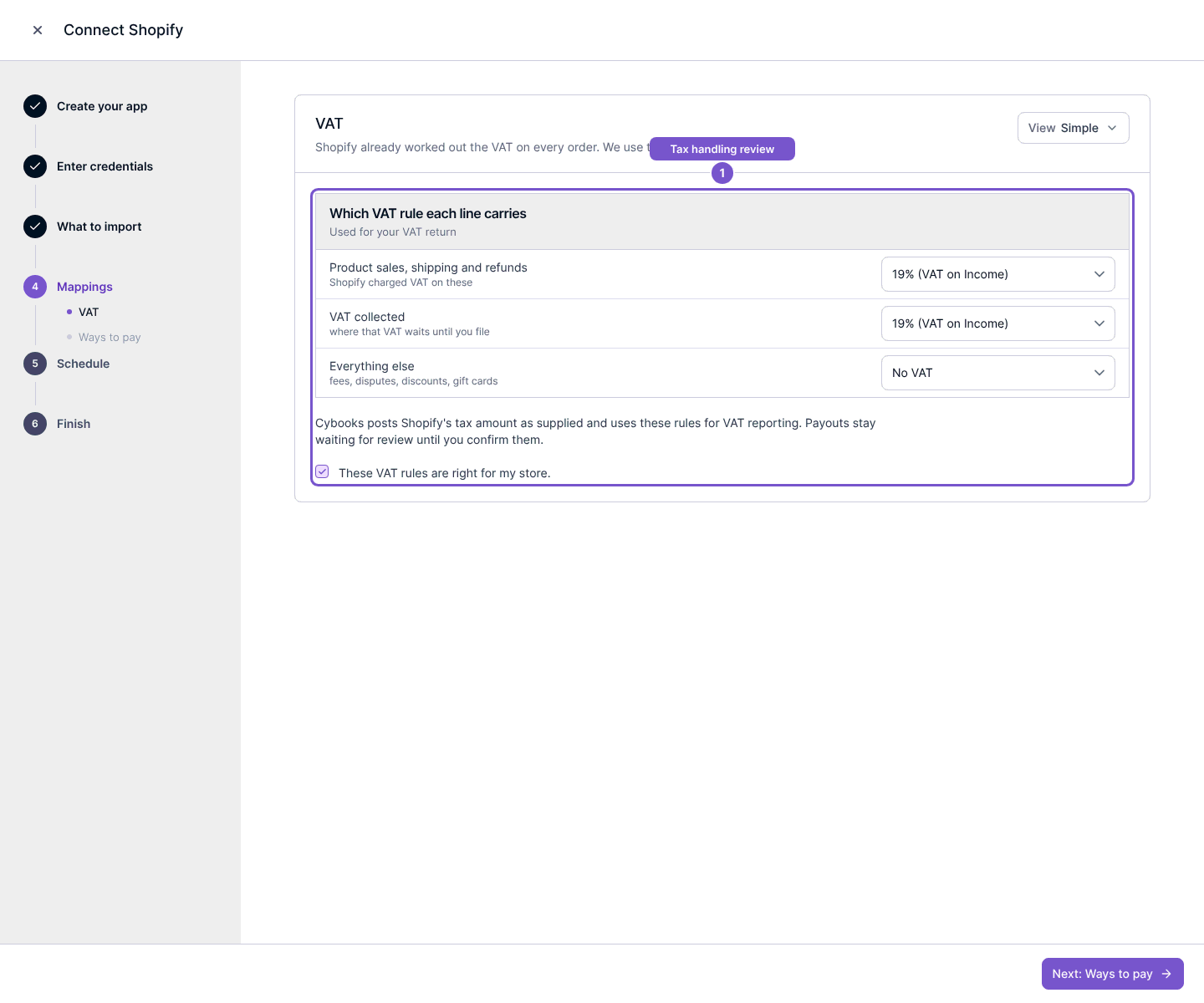Go to the Schedule step

83,364
